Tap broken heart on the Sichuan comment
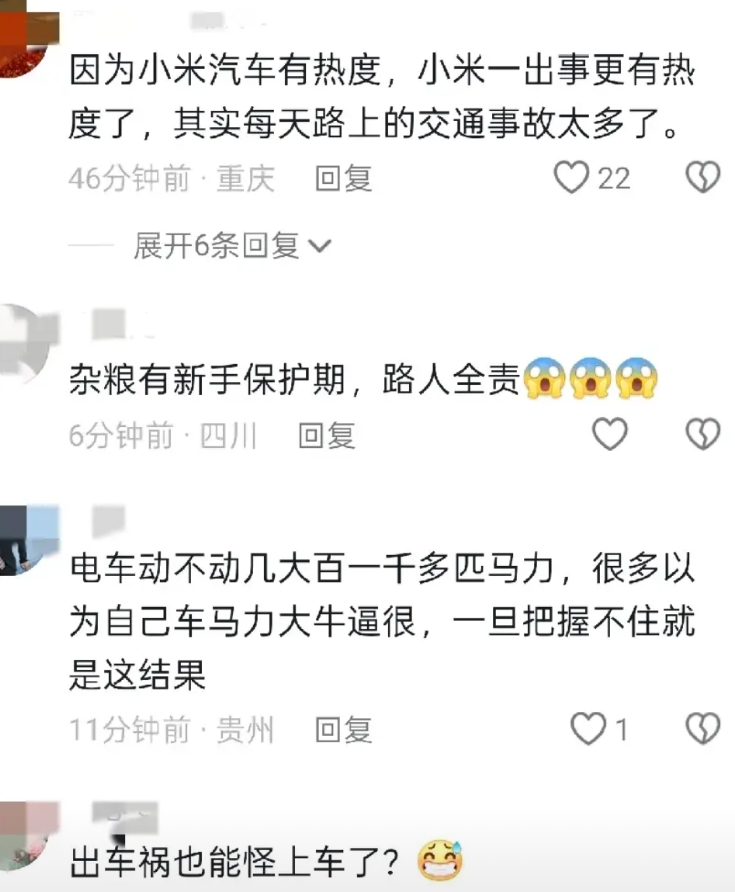This screenshot has height=892, width=735. [x=703, y=434]
